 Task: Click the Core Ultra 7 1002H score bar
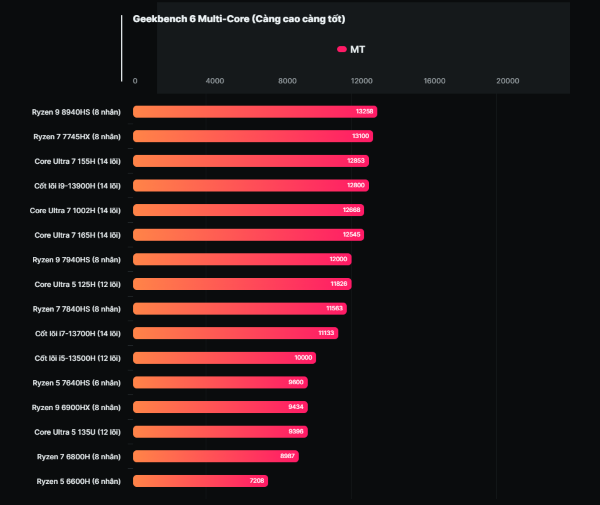(248, 210)
